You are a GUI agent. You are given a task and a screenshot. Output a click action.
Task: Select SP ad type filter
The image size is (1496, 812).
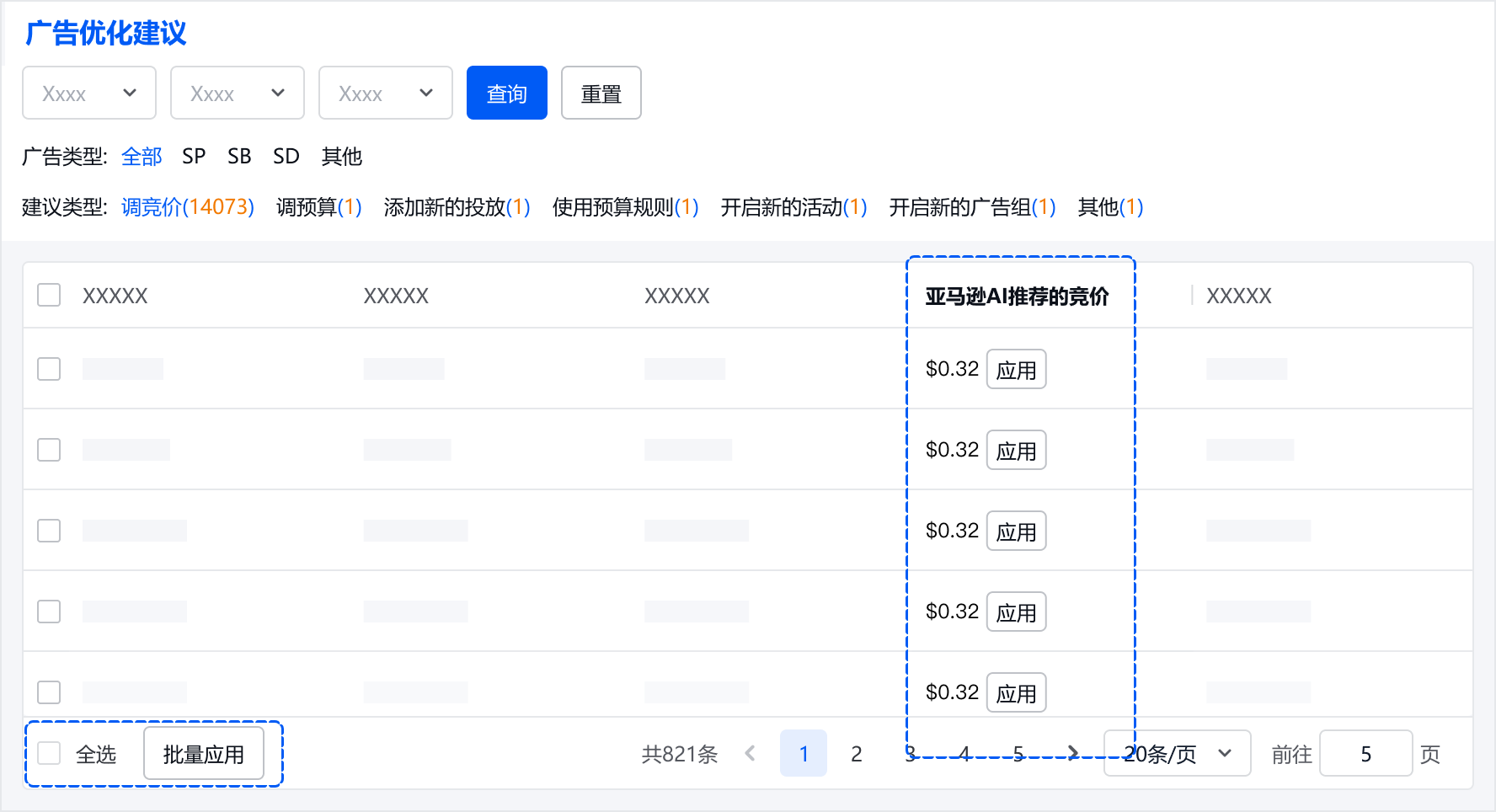click(x=194, y=157)
